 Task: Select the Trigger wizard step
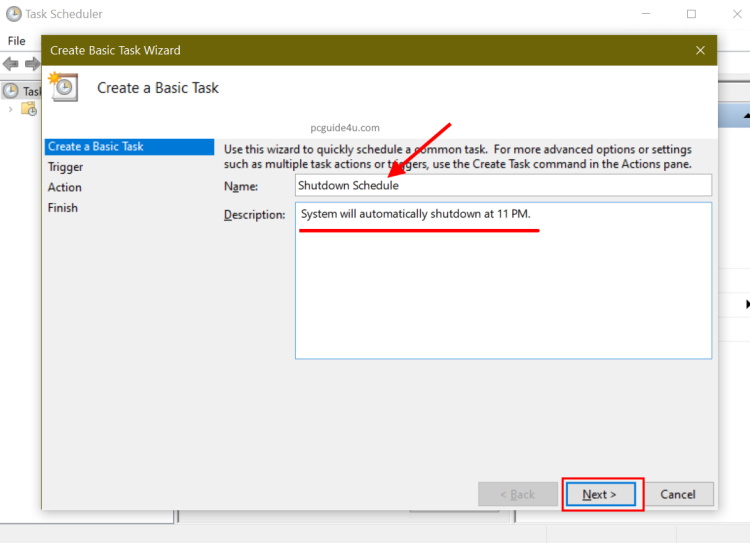(x=66, y=167)
